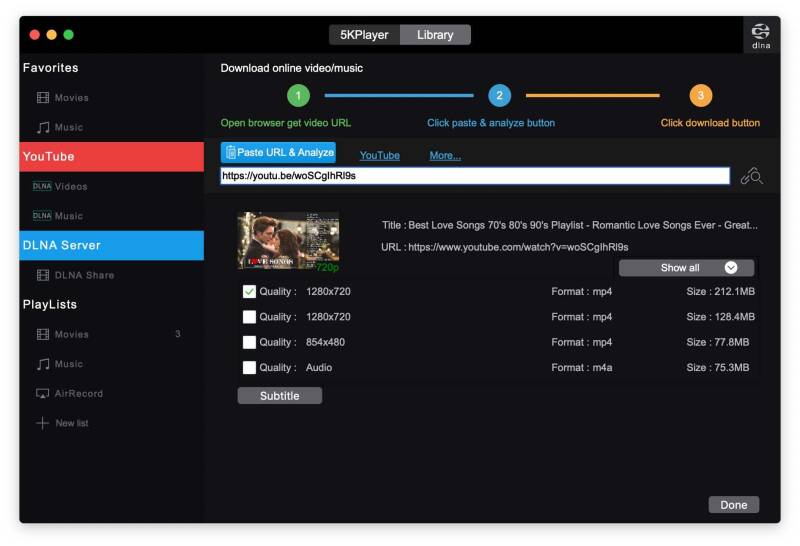The height and width of the screenshot is (546, 800).
Task: Click 'Format : m4a' text
Action: [x=582, y=367]
